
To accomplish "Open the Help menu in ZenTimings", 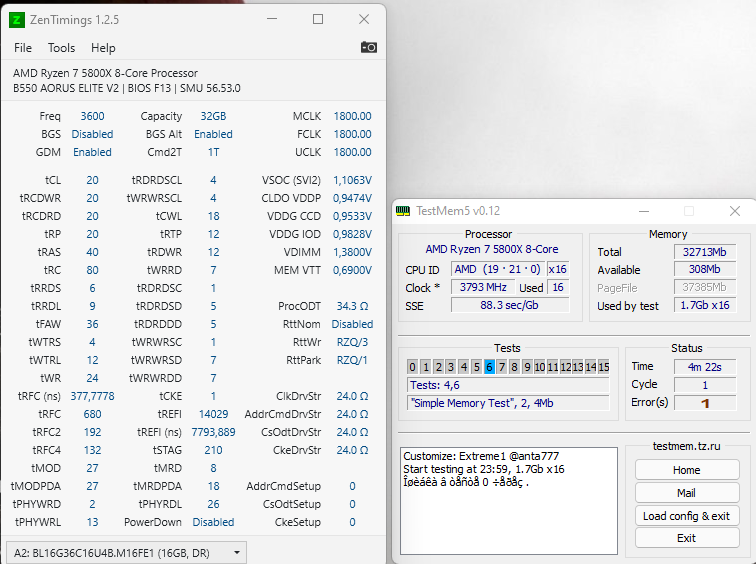I will pos(103,48).
